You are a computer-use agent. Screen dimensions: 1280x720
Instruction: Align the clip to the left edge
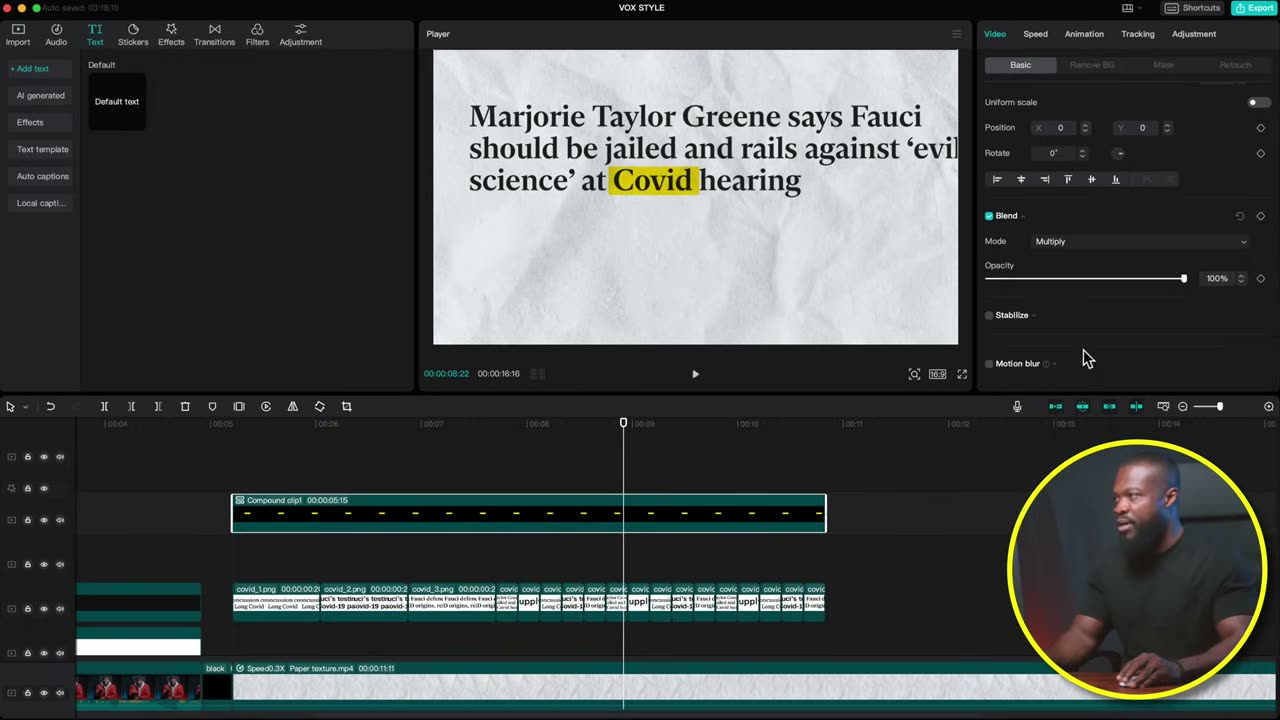coord(997,180)
